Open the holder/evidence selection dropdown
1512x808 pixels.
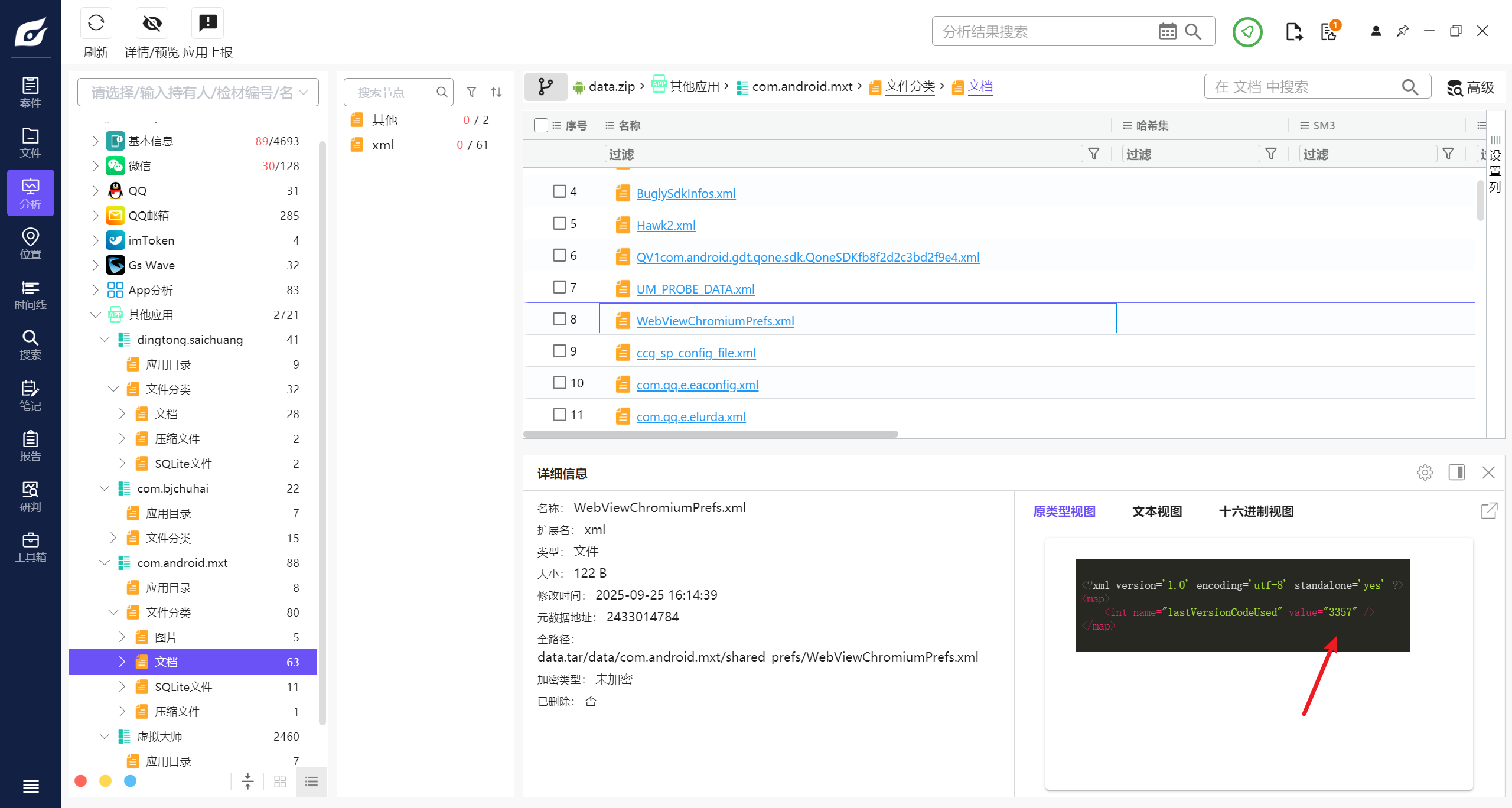click(x=197, y=92)
